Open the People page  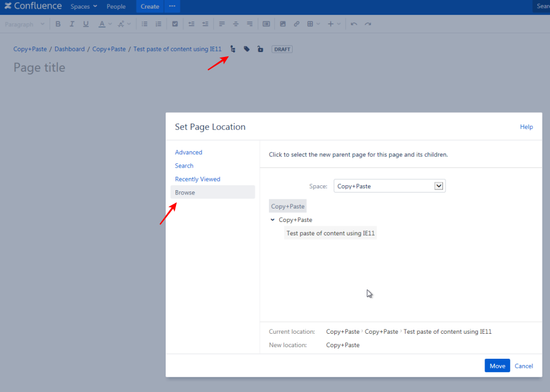click(116, 6)
